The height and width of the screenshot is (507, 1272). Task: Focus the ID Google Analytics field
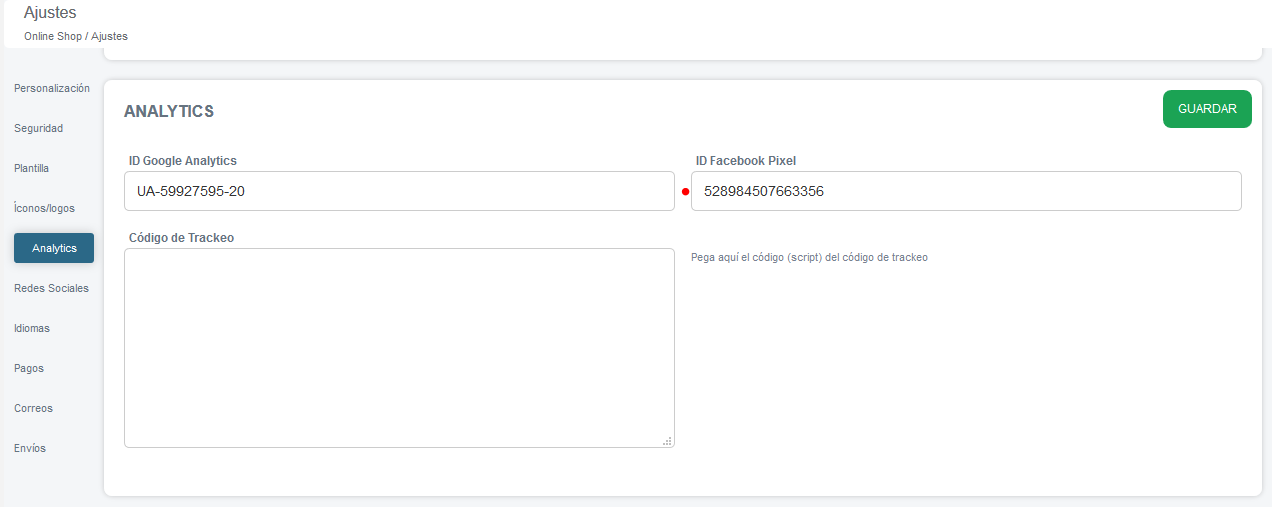[x=399, y=191]
